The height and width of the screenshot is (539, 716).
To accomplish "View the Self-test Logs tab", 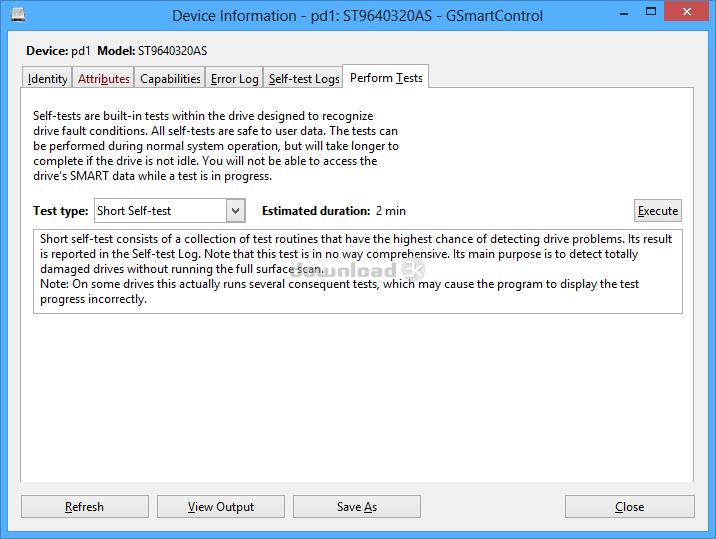I will 304,79.
